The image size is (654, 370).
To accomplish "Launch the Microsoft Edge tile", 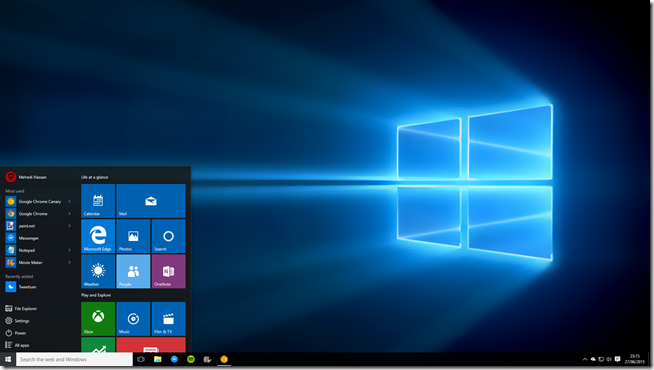I will click(98, 236).
